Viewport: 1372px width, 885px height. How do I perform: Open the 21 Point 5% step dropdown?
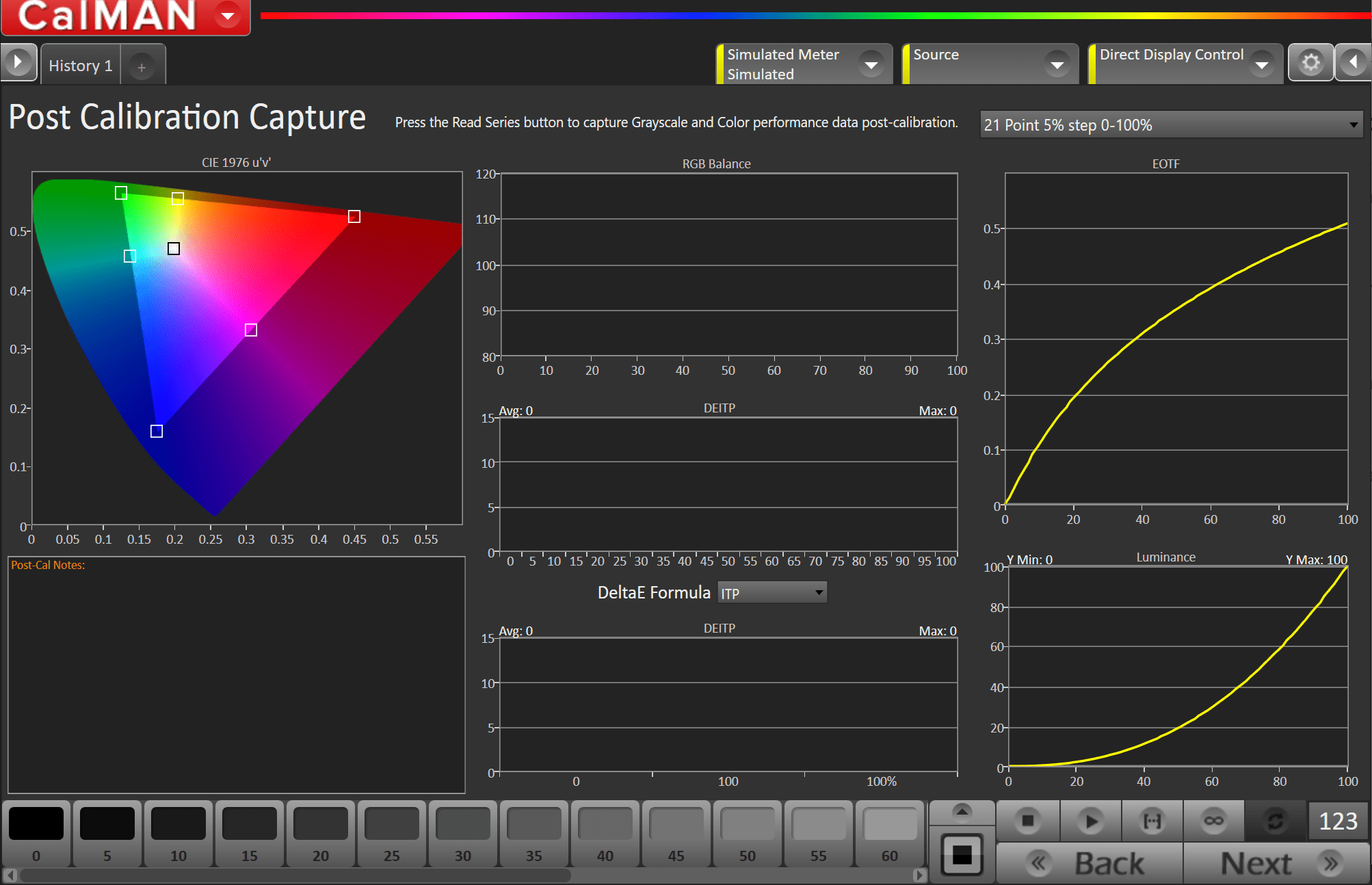click(1170, 125)
